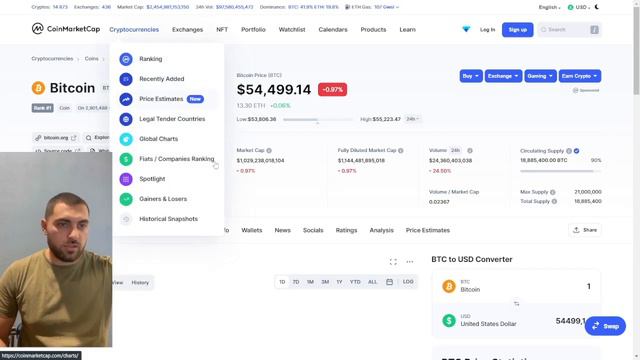The width and height of the screenshot is (640, 360).
Task: Click the USD dollar icon in converter
Action: [449, 320]
